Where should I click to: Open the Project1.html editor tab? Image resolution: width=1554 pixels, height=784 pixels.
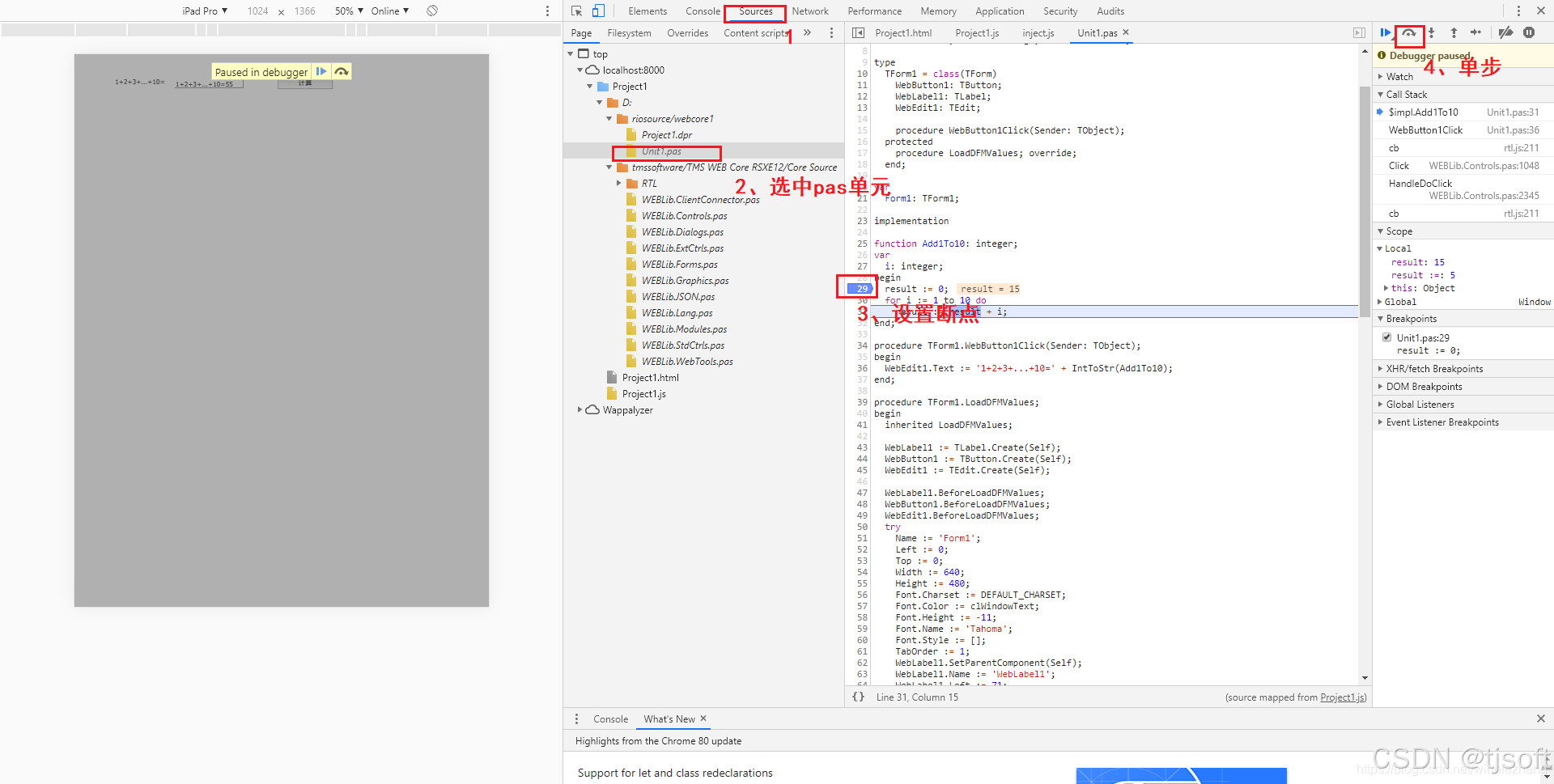pyautogui.click(x=904, y=33)
